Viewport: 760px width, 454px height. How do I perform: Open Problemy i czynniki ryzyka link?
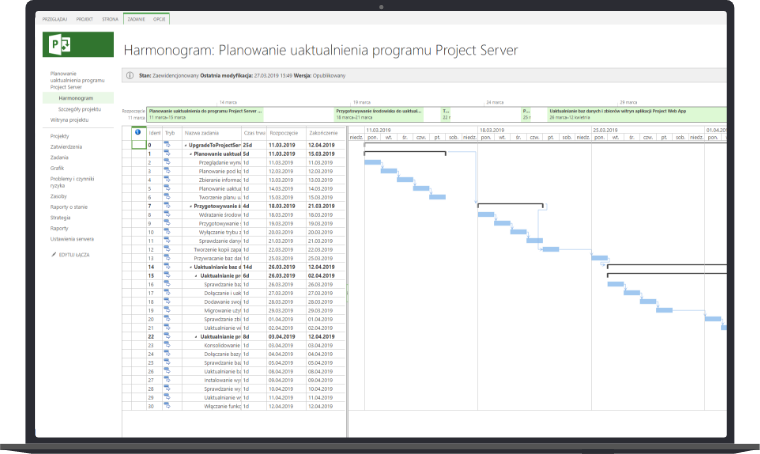coord(72,182)
